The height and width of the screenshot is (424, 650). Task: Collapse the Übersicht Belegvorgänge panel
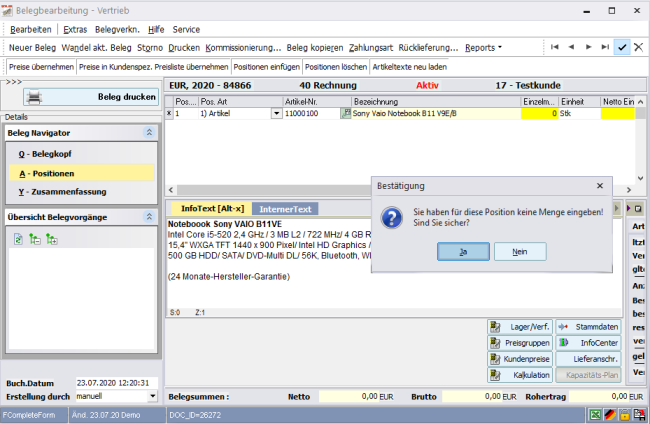point(149,217)
